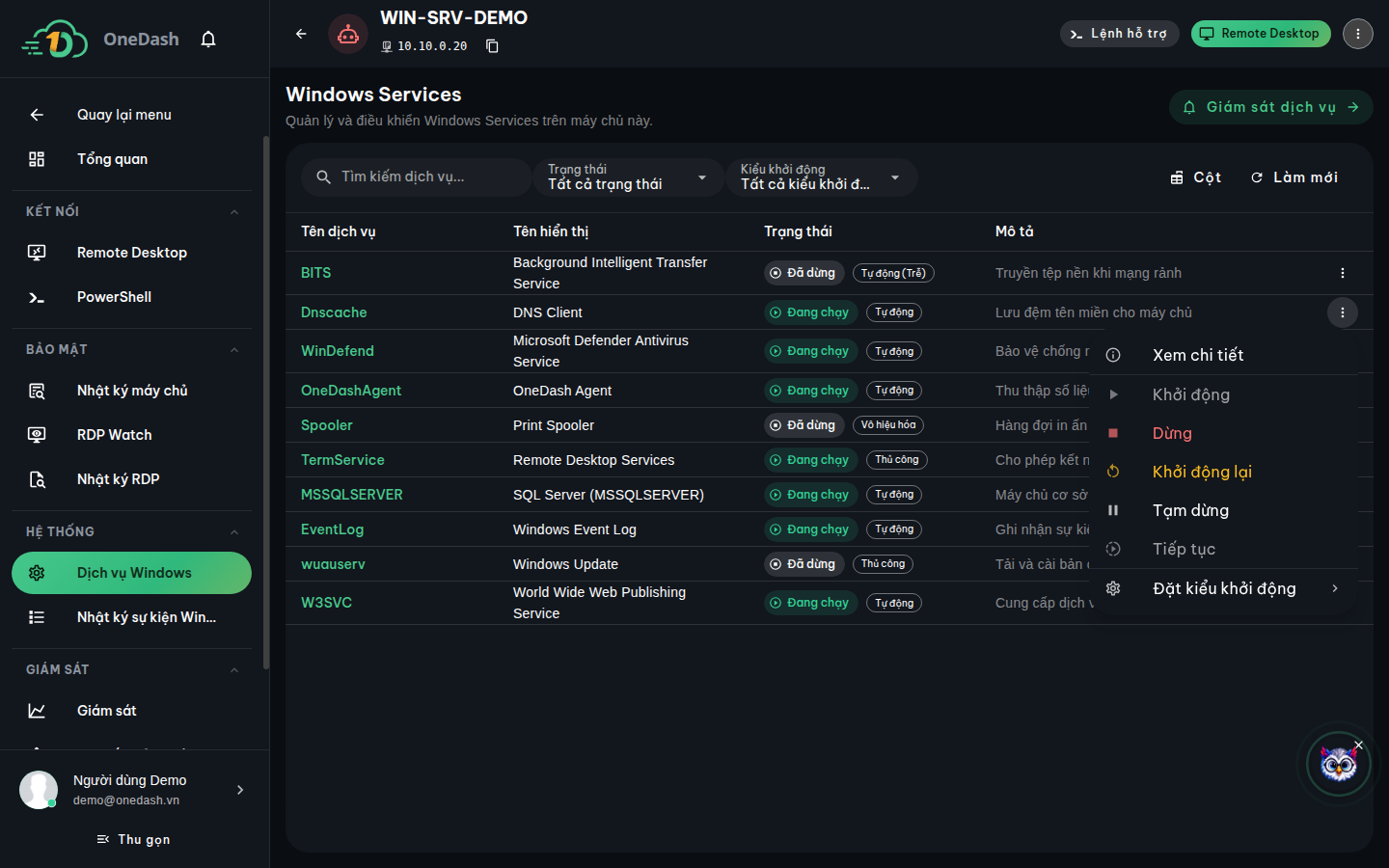Collapse the BẢO MẬT section
The image size is (1389, 868).
(x=234, y=349)
